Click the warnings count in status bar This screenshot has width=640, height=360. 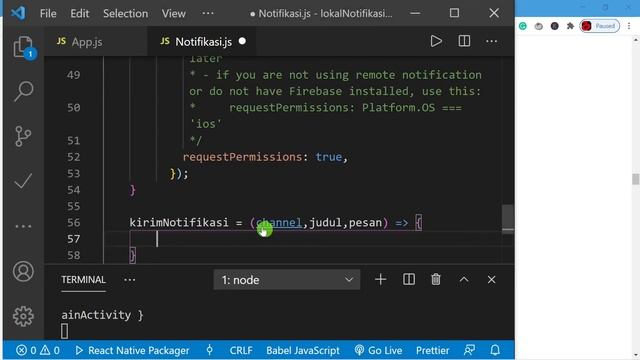click(50, 350)
